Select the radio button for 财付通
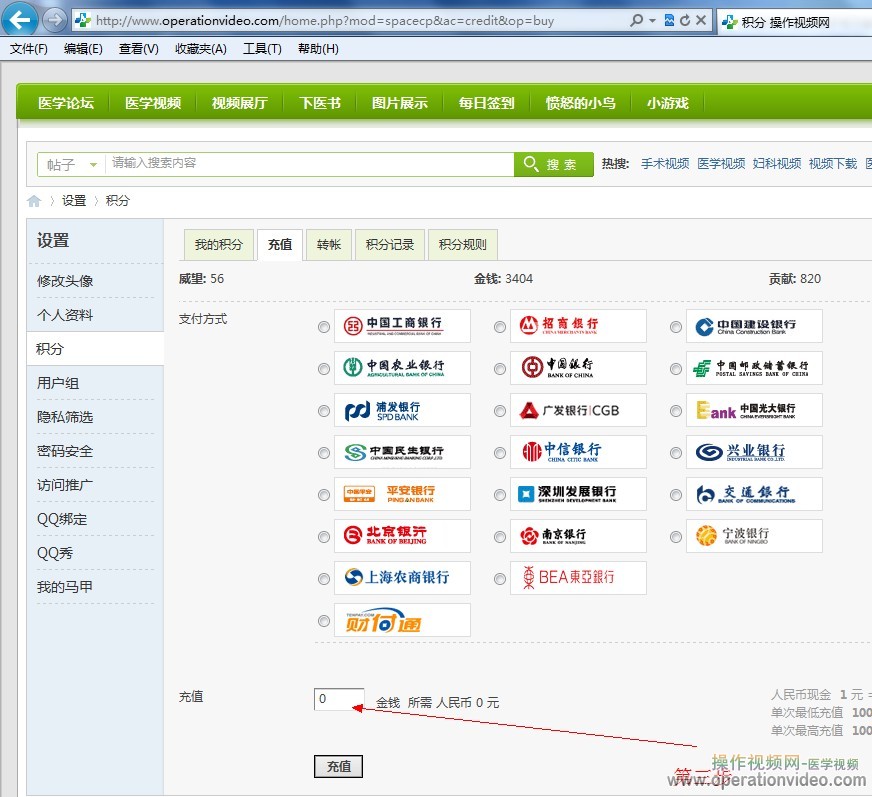872x797 pixels. pos(324,621)
